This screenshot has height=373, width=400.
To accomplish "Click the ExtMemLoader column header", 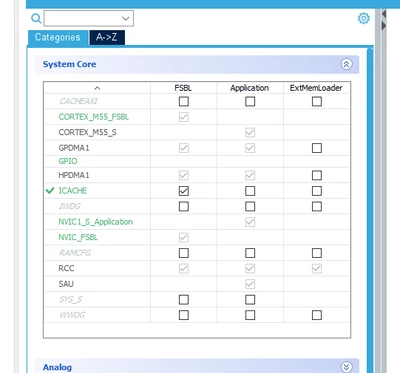I will 316,88.
